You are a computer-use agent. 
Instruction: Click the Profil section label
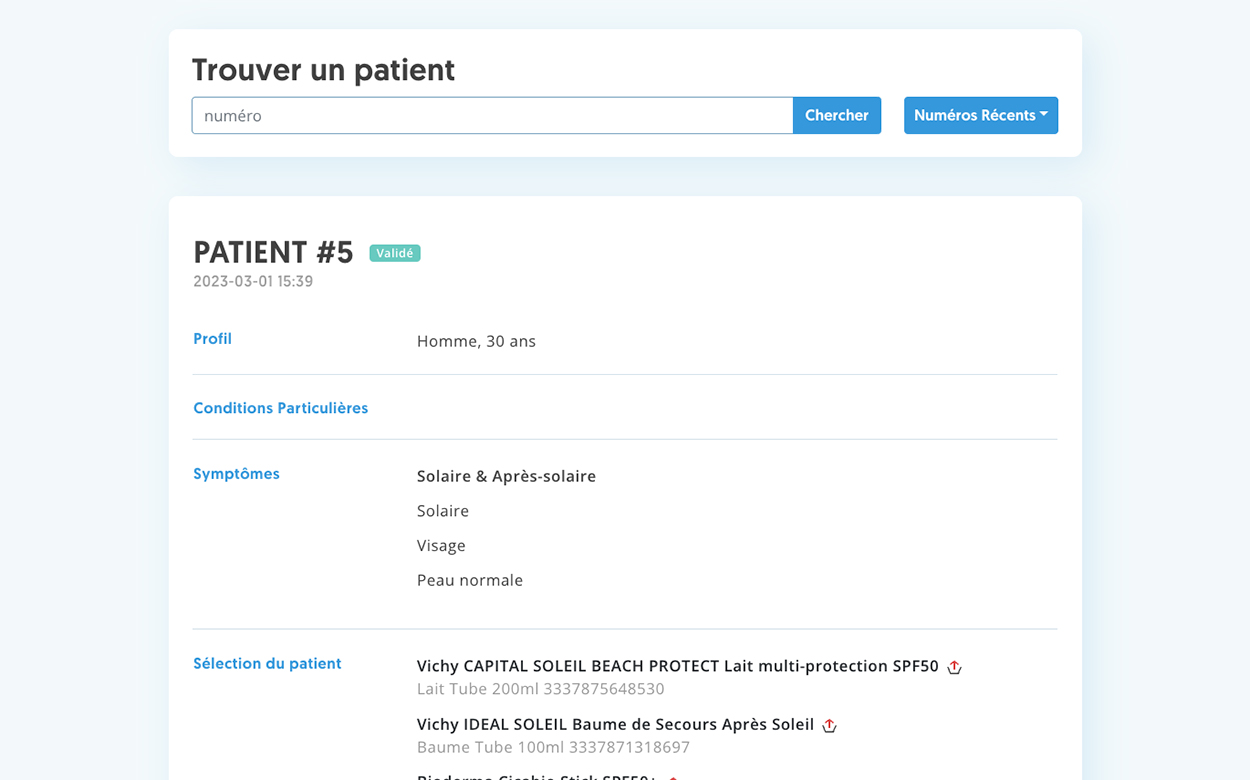coord(212,339)
